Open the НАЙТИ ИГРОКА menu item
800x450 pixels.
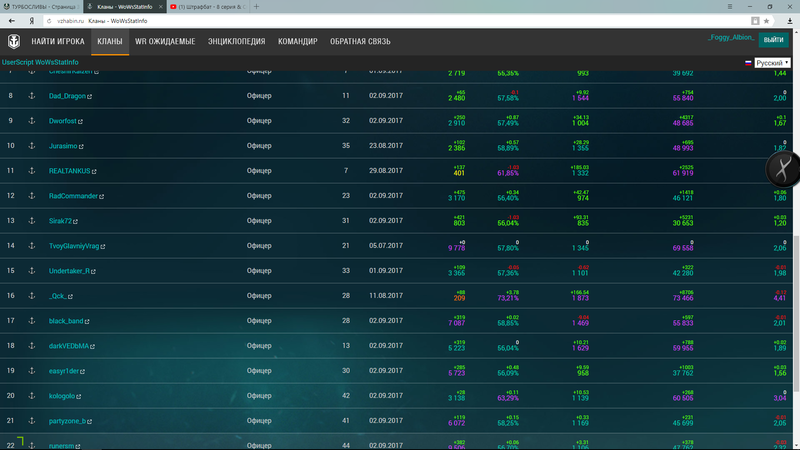pyautogui.click(x=58, y=42)
